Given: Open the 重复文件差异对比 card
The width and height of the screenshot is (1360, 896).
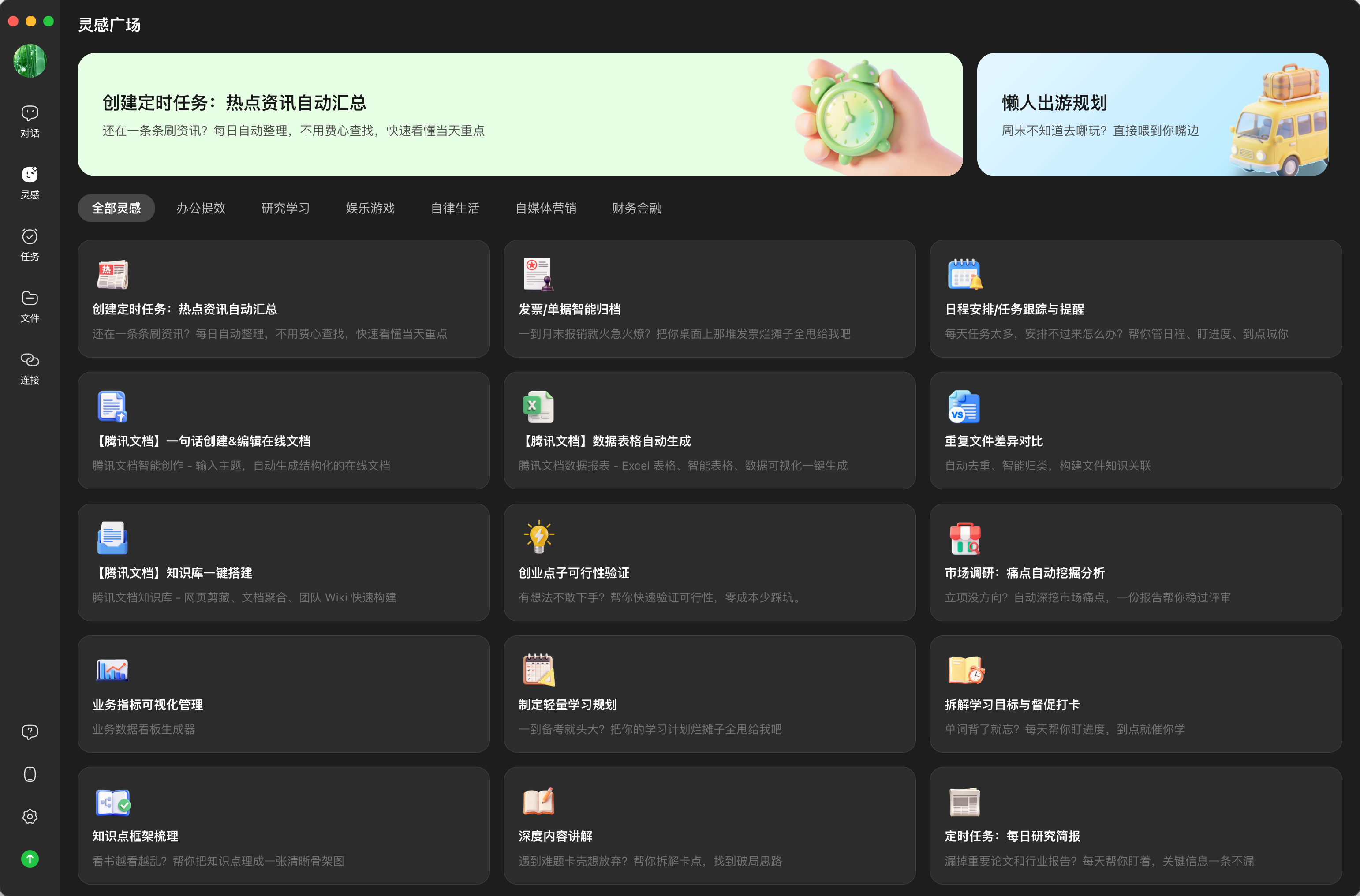Looking at the screenshot, I should pos(1136,430).
